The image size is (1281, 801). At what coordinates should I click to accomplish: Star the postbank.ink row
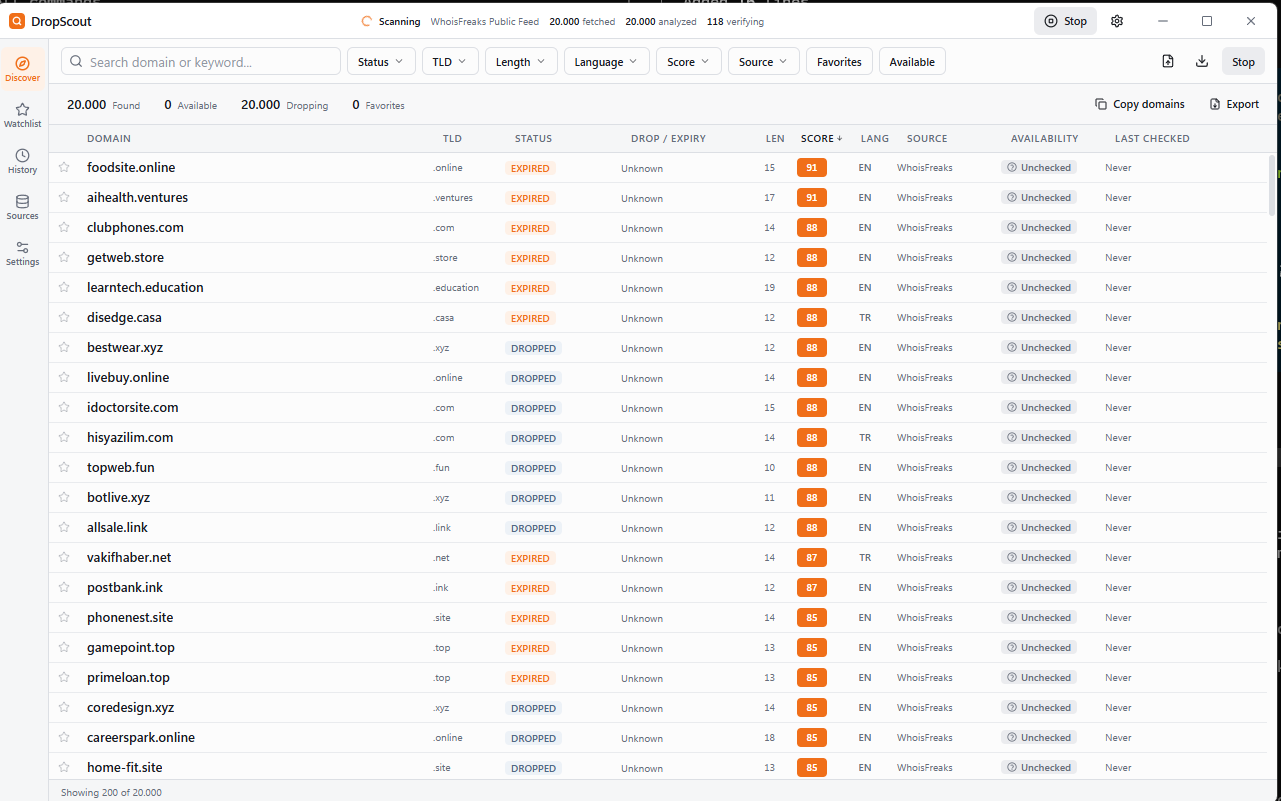tap(64, 588)
